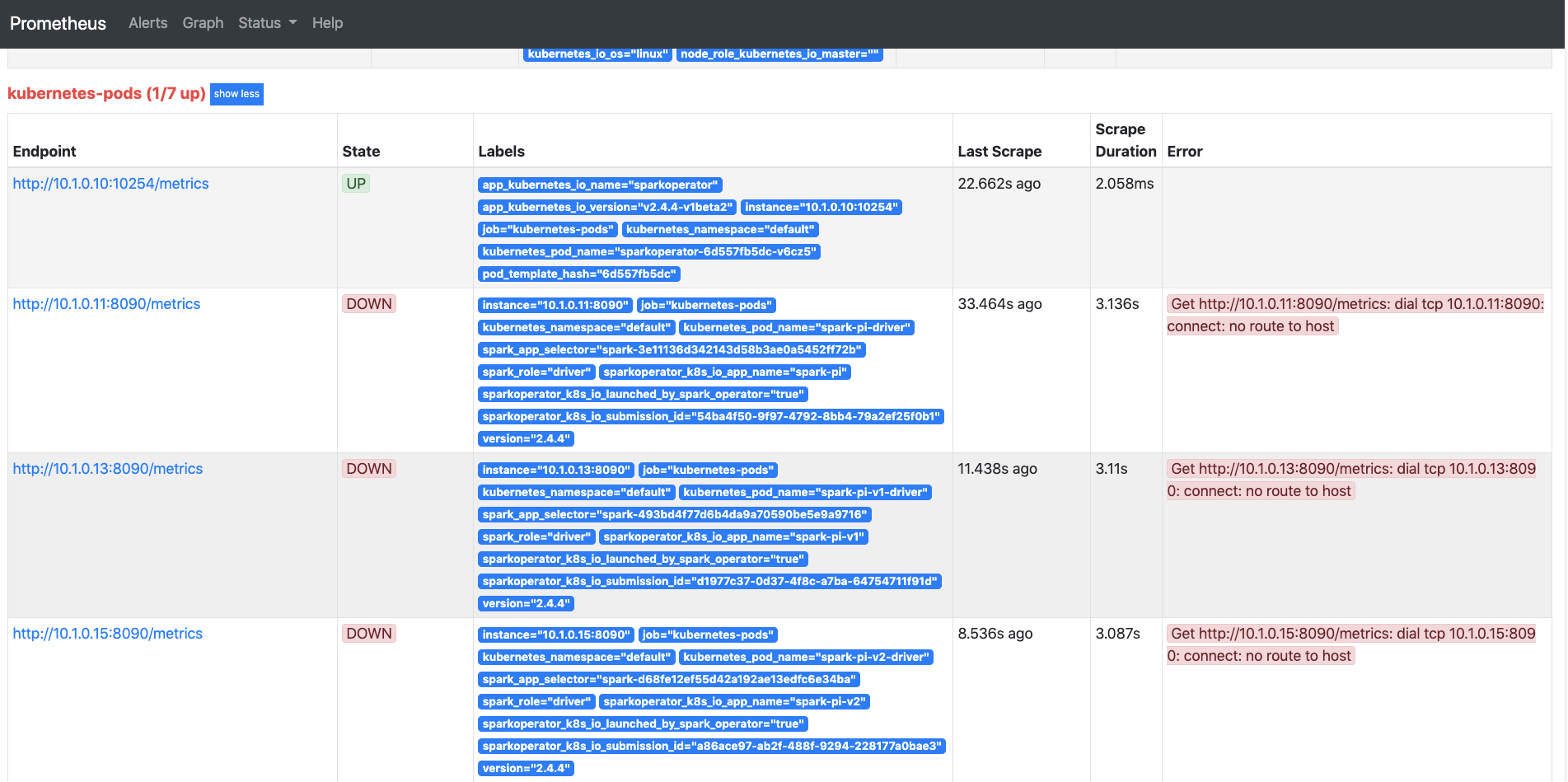1568x782 pixels.
Task: Click label sparkoperator_k8s_io_app_name="spark-pi-v1"
Action: pyautogui.click(x=734, y=537)
